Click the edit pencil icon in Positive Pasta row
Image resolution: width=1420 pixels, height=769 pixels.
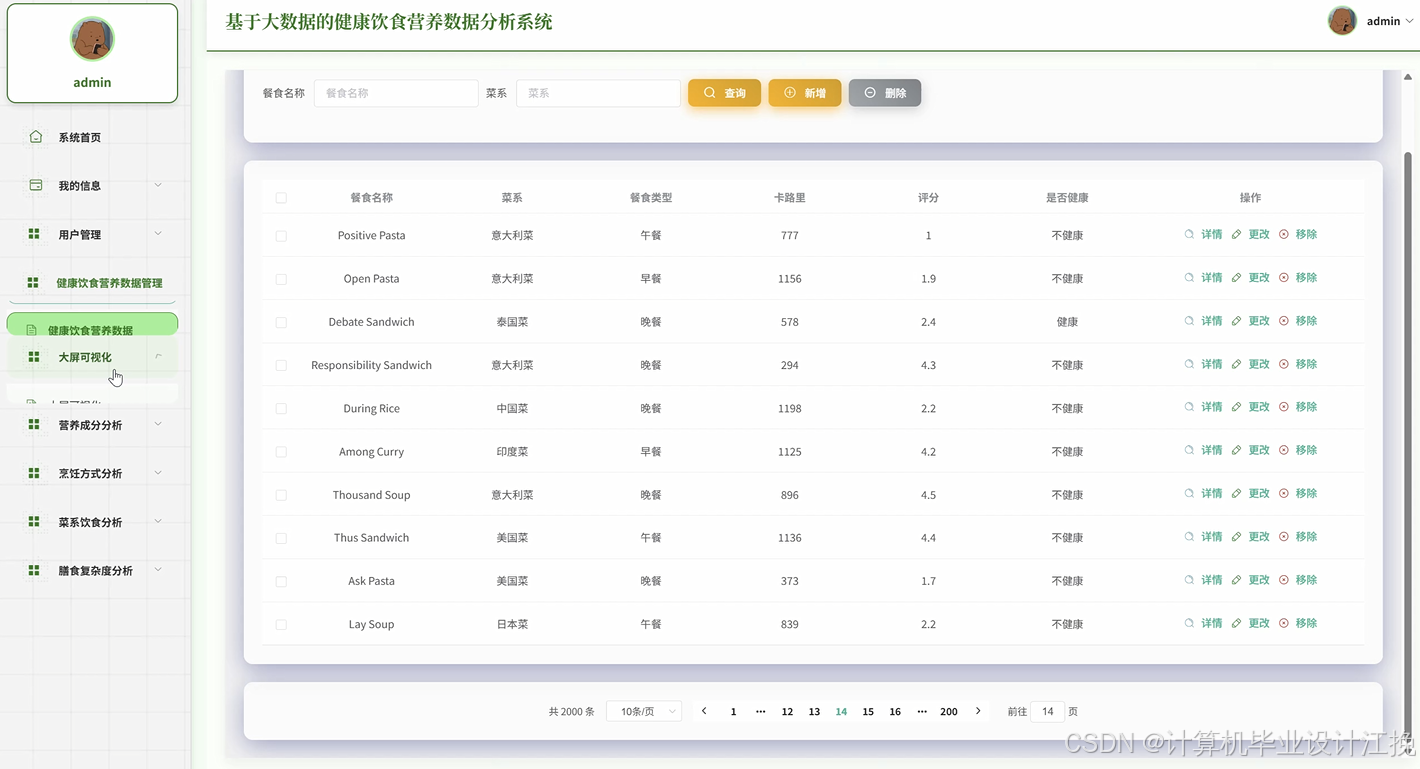point(1237,234)
